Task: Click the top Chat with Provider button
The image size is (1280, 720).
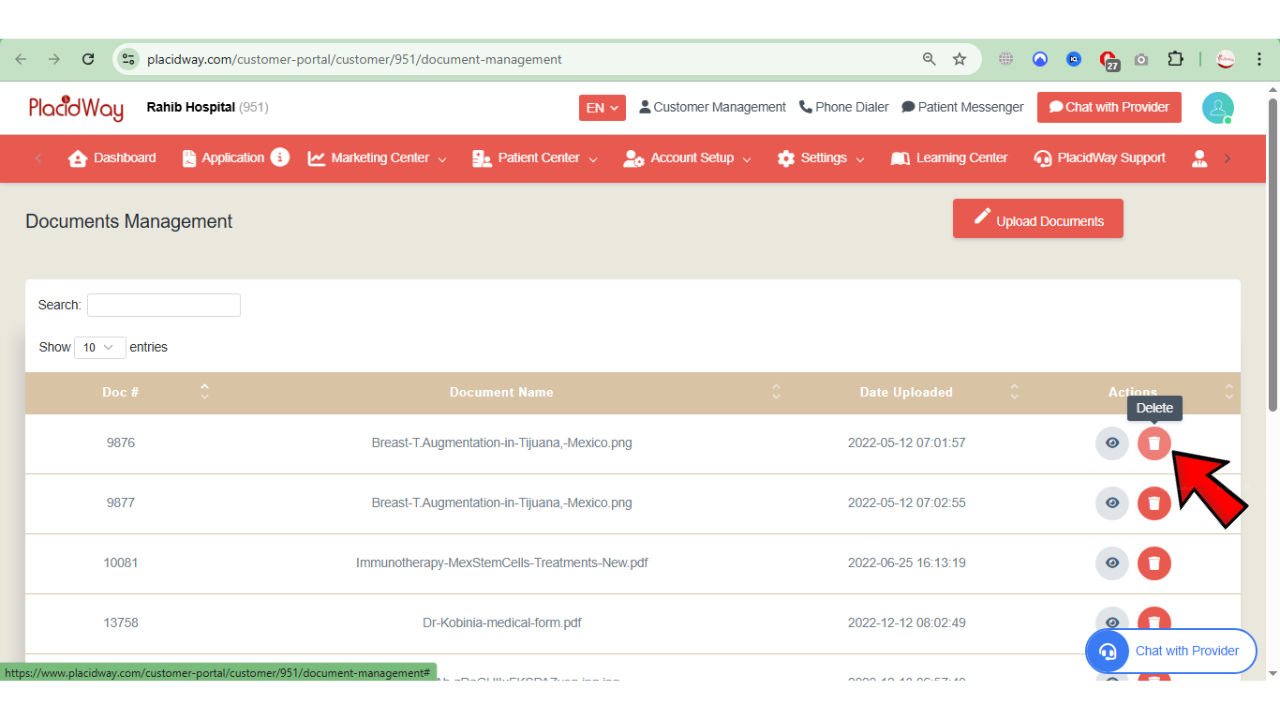Action: [1108, 108]
